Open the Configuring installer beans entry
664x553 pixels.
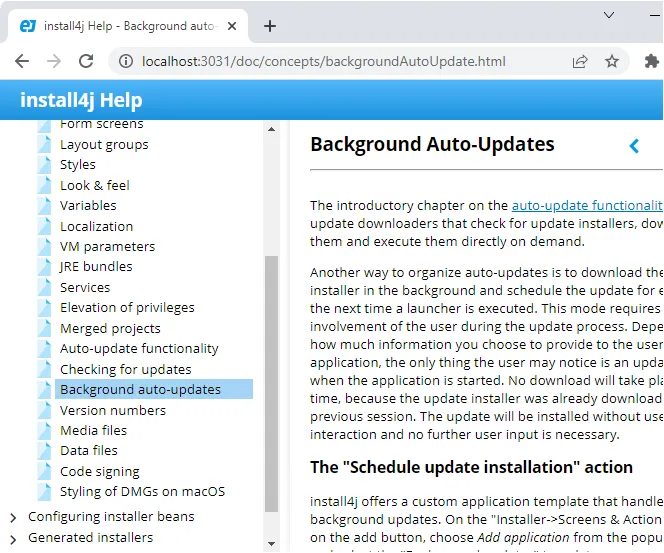pos(111,516)
